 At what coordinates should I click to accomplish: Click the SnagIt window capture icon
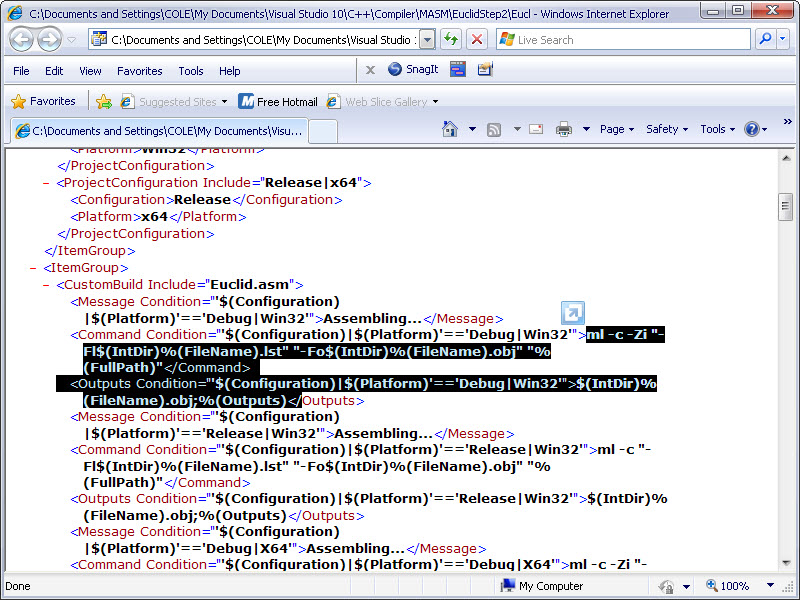pos(458,69)
